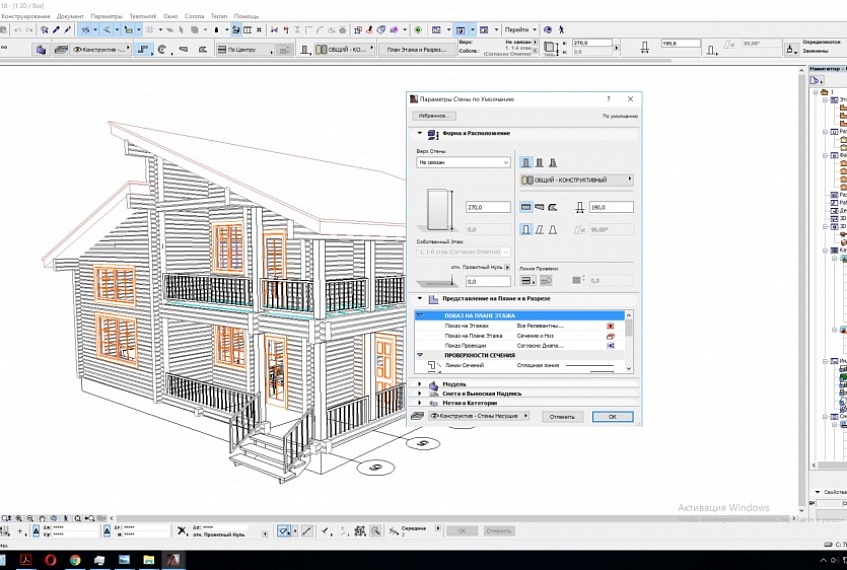
Task: Select composite wall structure icon in dialog
Action: [x=539, y=163]
